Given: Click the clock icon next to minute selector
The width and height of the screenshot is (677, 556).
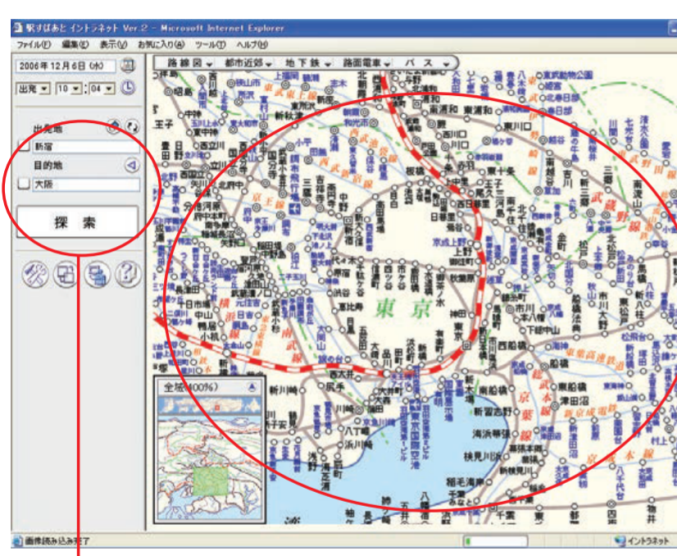Looking at the screenshot, I should point(129,88).
